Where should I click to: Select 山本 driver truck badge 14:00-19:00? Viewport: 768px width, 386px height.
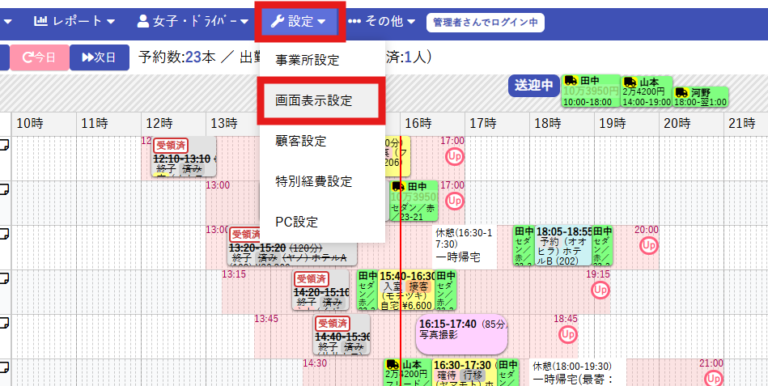coord(646,92)
